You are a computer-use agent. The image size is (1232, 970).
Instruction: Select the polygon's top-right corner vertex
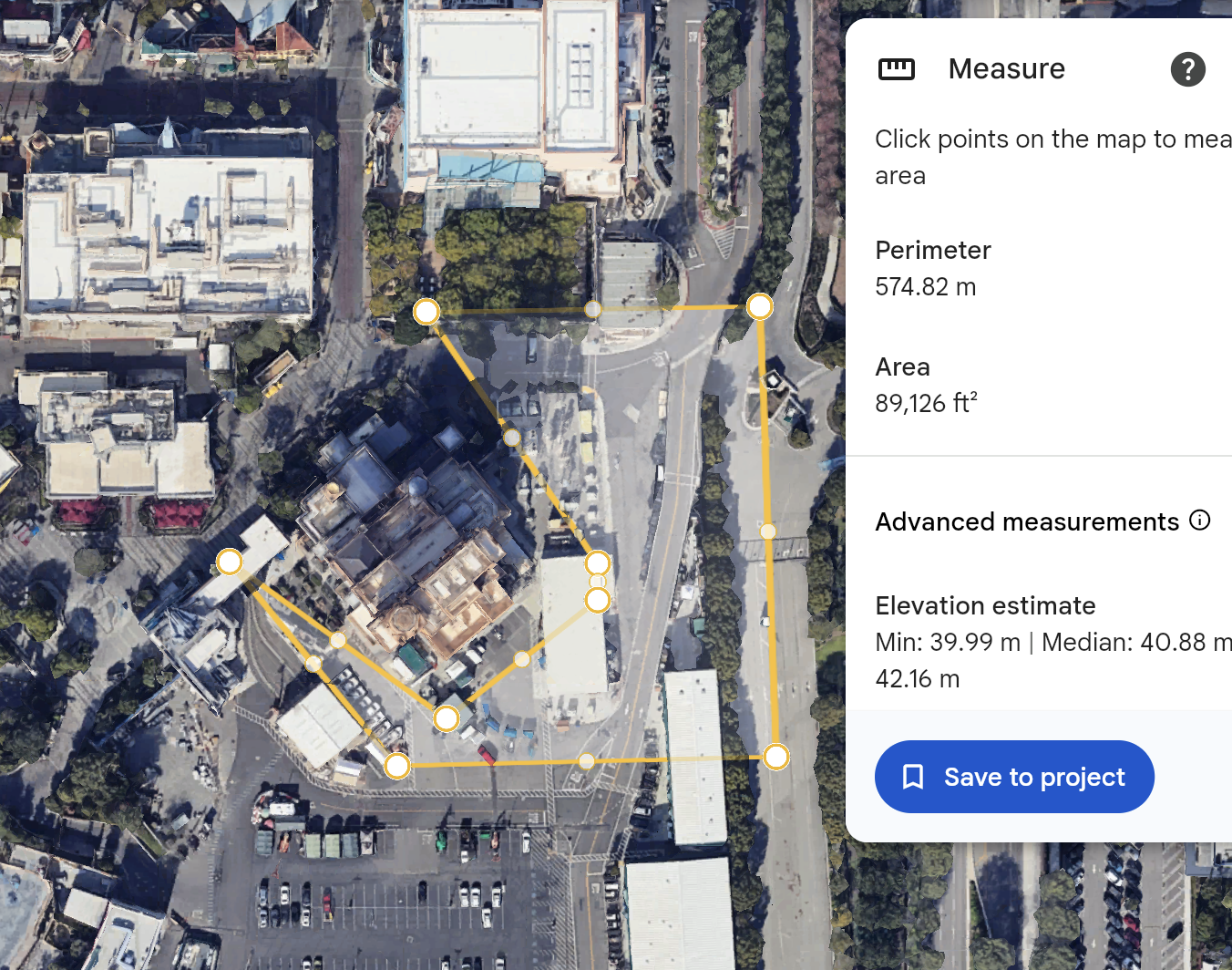pos(759,306)
